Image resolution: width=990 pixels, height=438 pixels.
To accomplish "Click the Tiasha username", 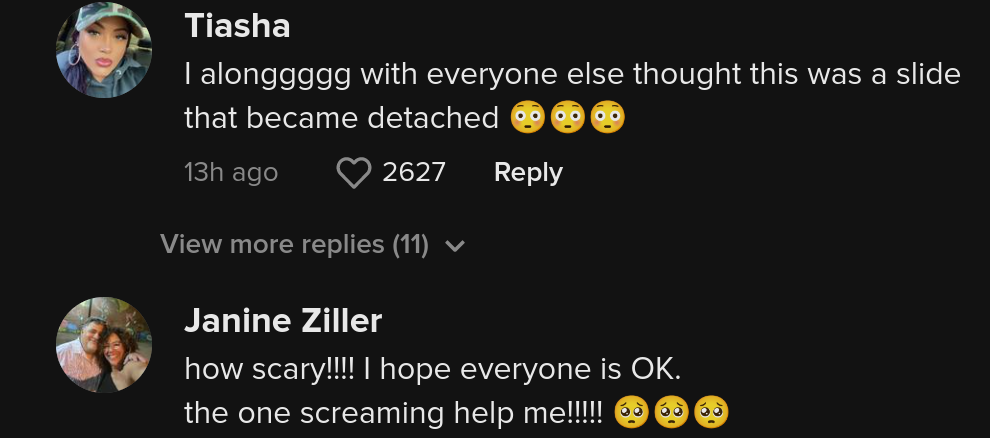I will 237,27.
